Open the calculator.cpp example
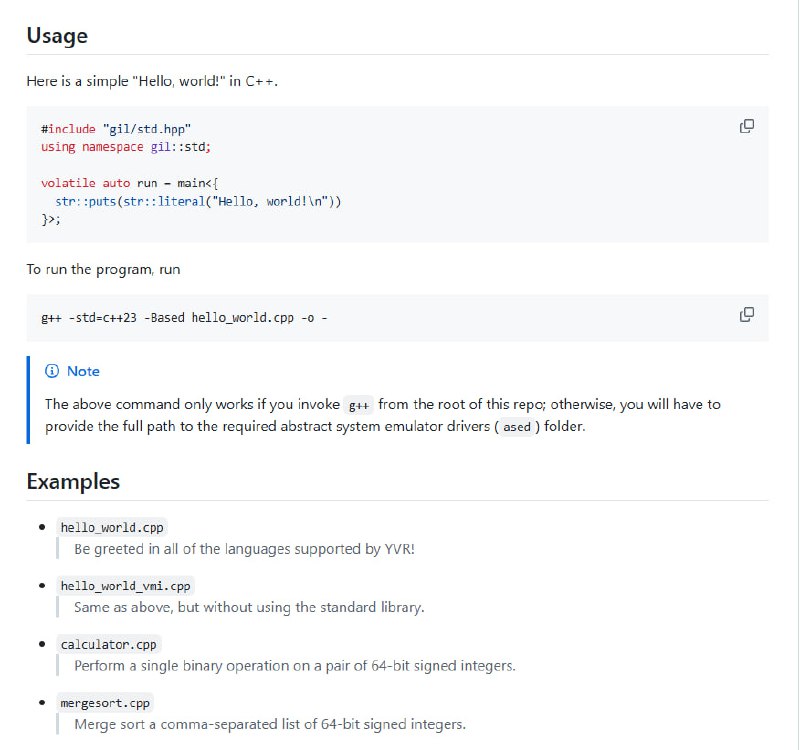Image resolution: width=800 pixels, height=750 pixels. [108, 644]
